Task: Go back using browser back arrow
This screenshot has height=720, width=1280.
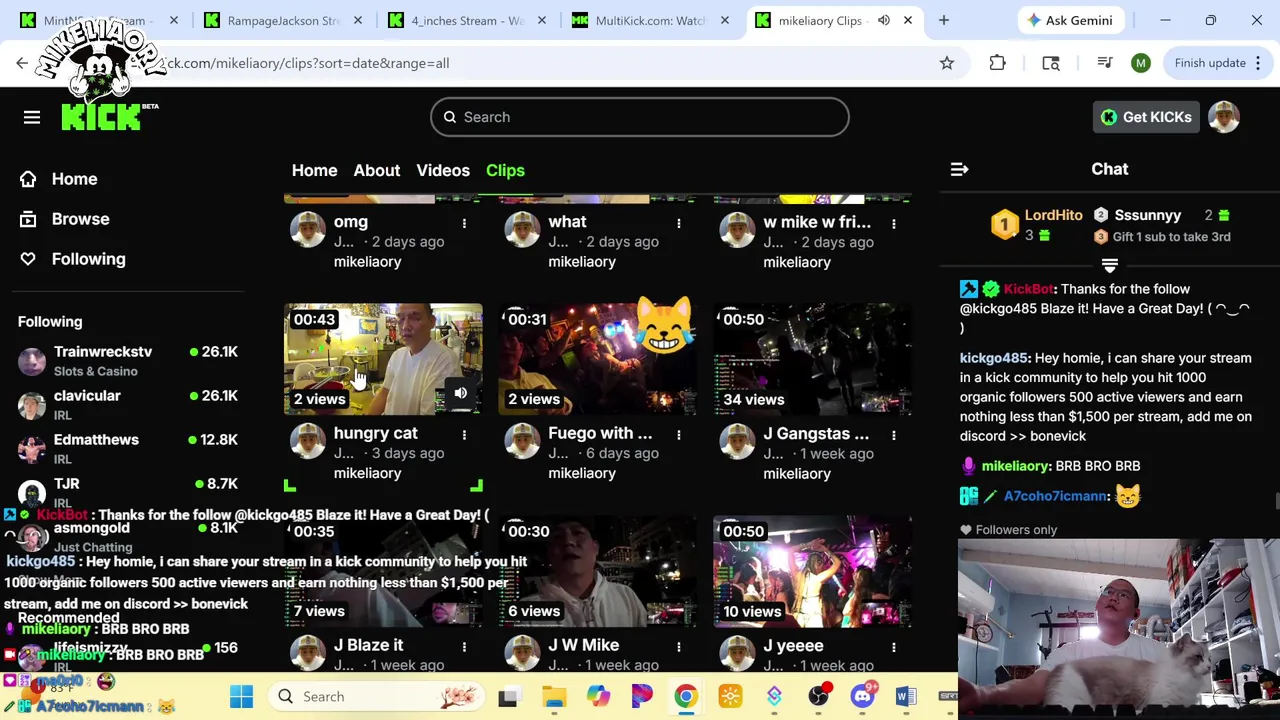Action: (x=22, y=63)
